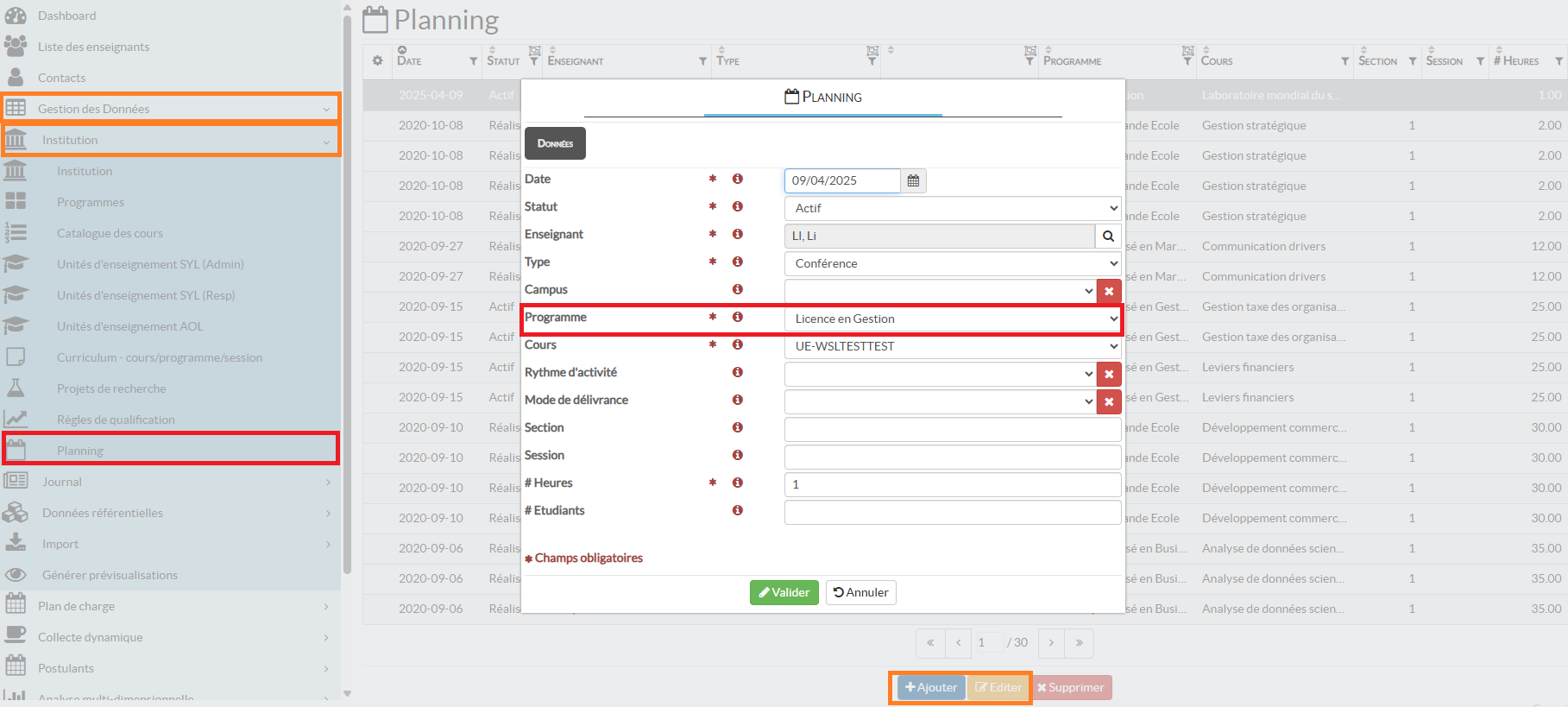This screenshot has width=1568, height=707.
Task: Open Règles de qualification menu item
Action: (x=116, y=420)
